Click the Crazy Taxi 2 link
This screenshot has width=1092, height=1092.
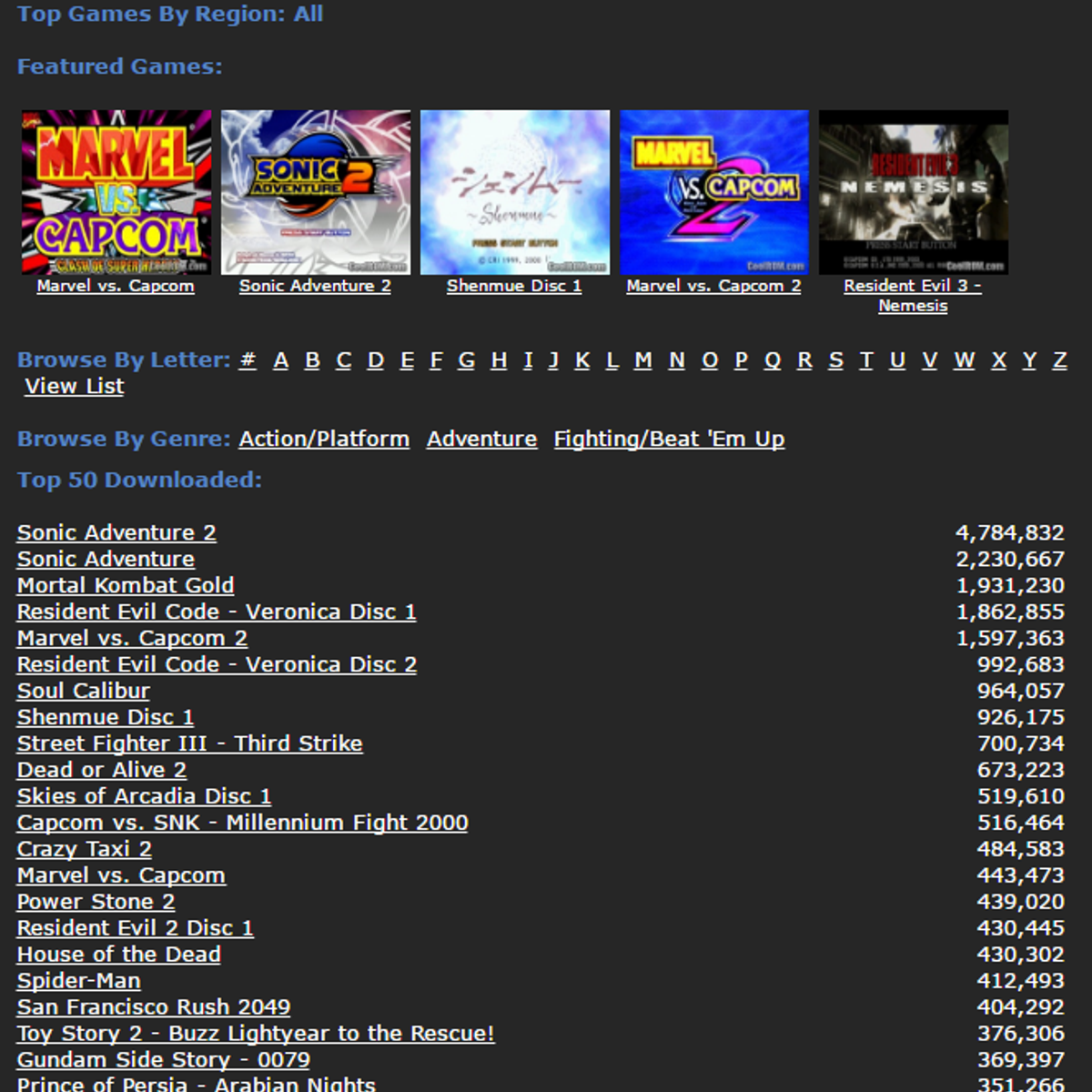(x=84, y=850)
